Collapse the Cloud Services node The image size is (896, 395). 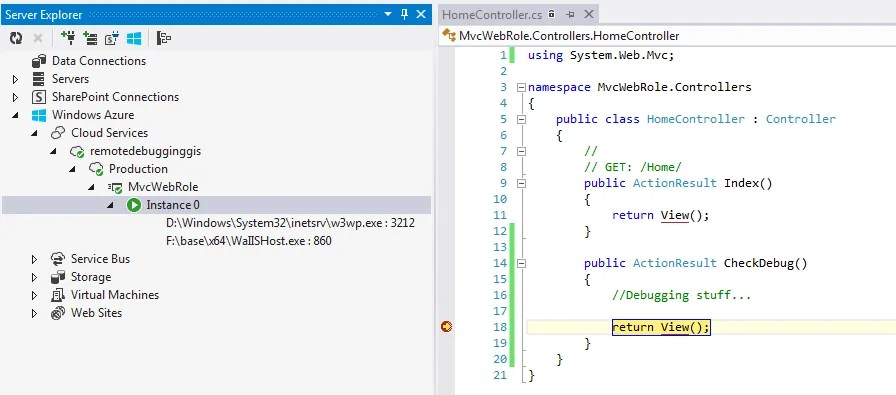34,133
